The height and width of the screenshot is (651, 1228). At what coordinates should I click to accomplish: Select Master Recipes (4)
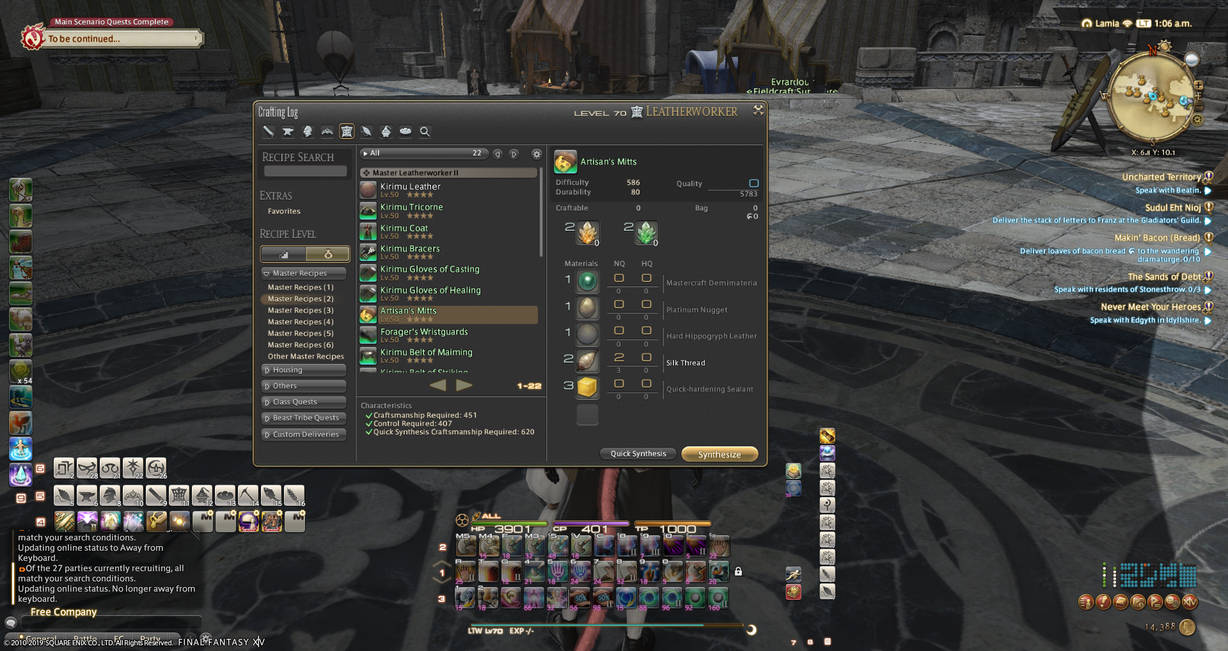click(300, 322)
